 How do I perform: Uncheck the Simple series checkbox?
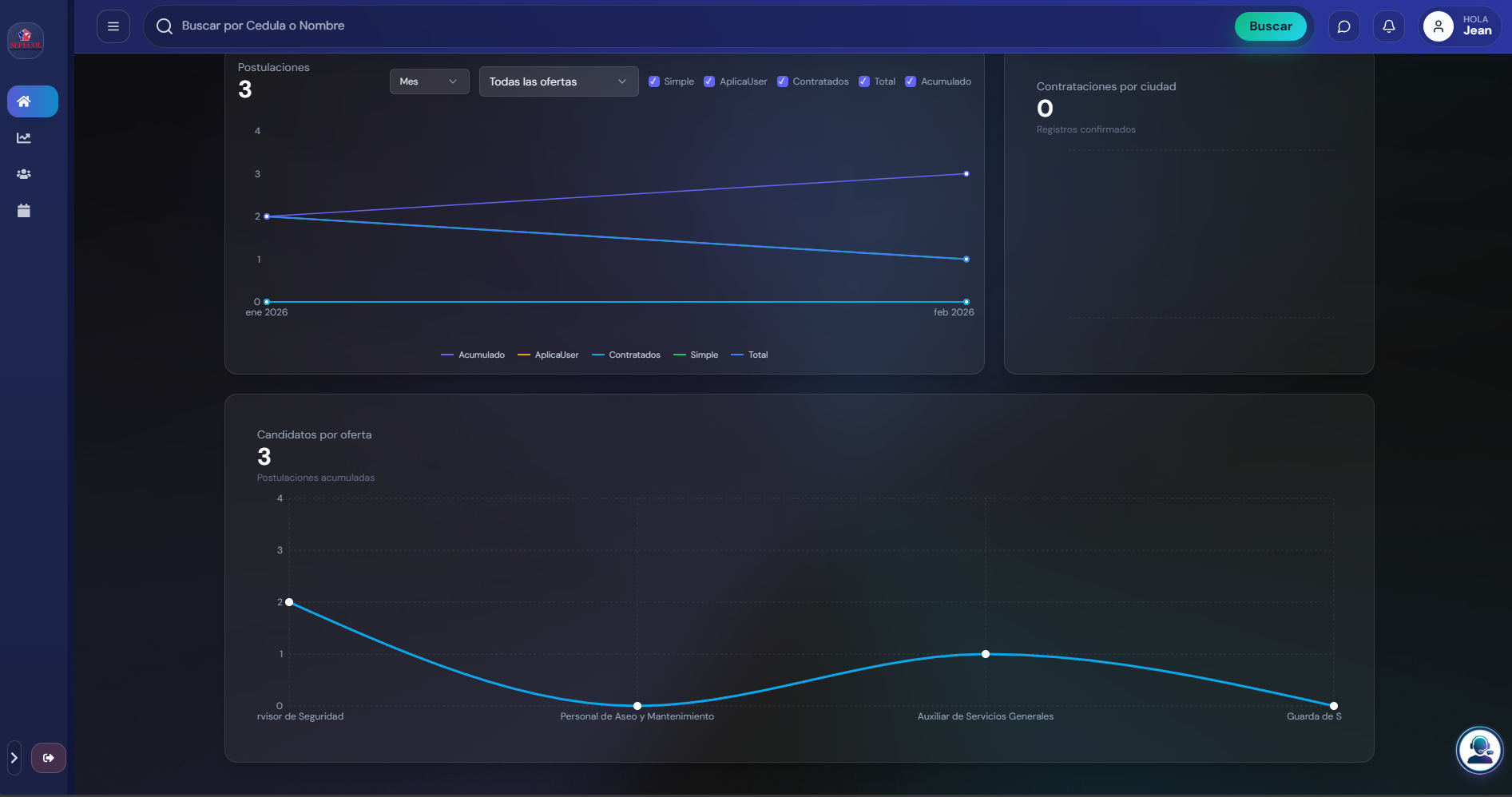[x=654, y=81]
